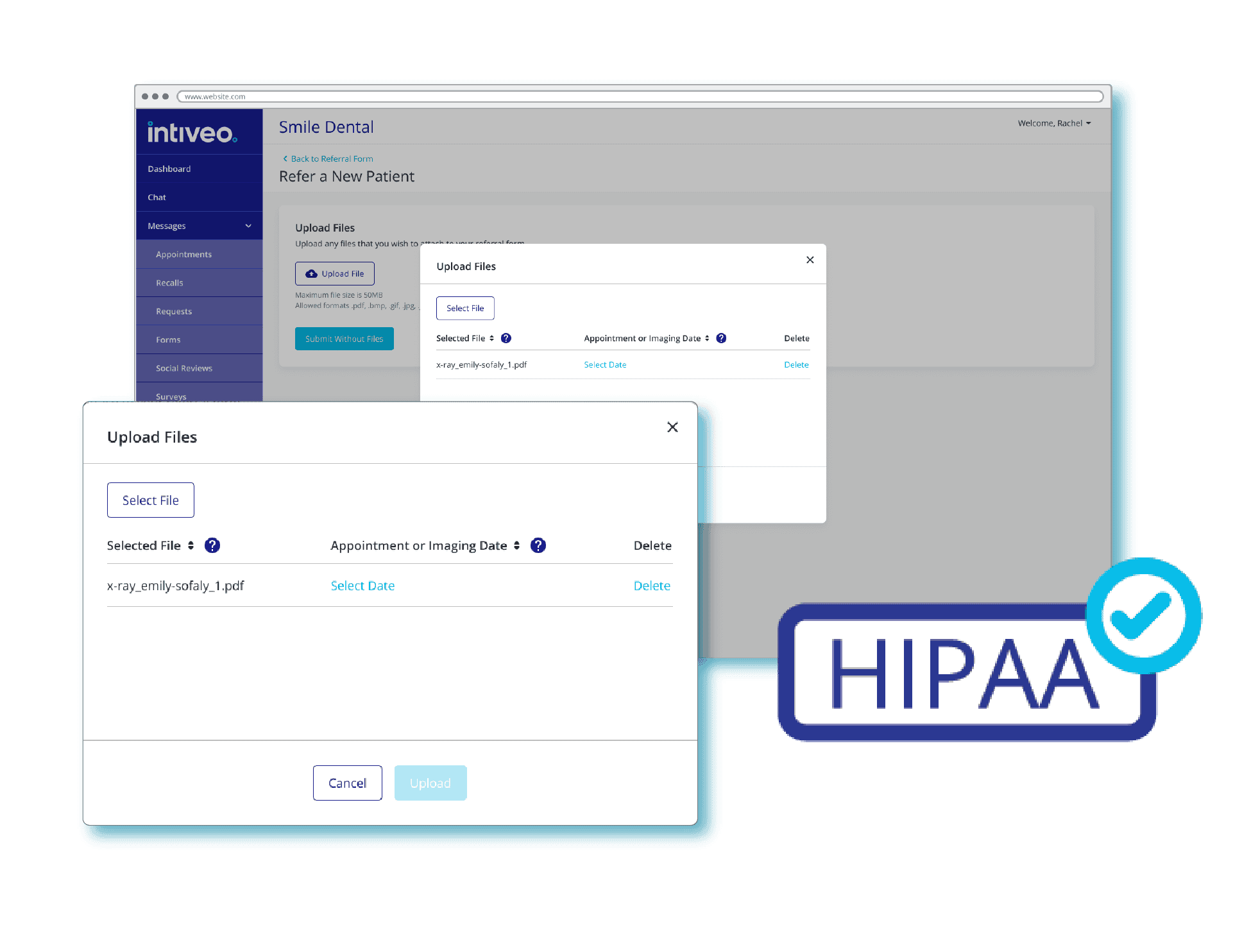Click Select Date link in the front dialog
This screenshot has width=1251, height=952.
tap(362, 586)
